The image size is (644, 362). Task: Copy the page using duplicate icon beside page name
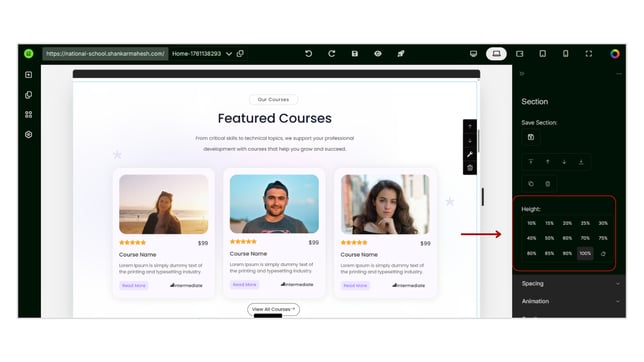pyautogui.click(x=240, y=53)
